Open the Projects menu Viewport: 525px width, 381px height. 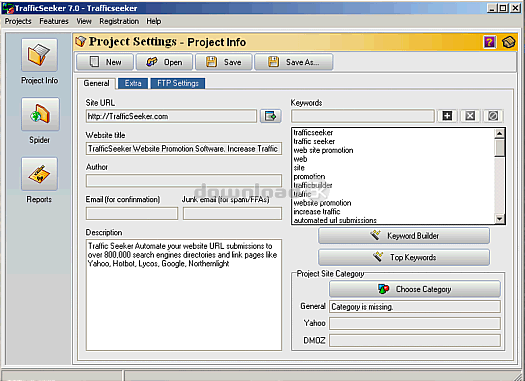pos(18,21)
